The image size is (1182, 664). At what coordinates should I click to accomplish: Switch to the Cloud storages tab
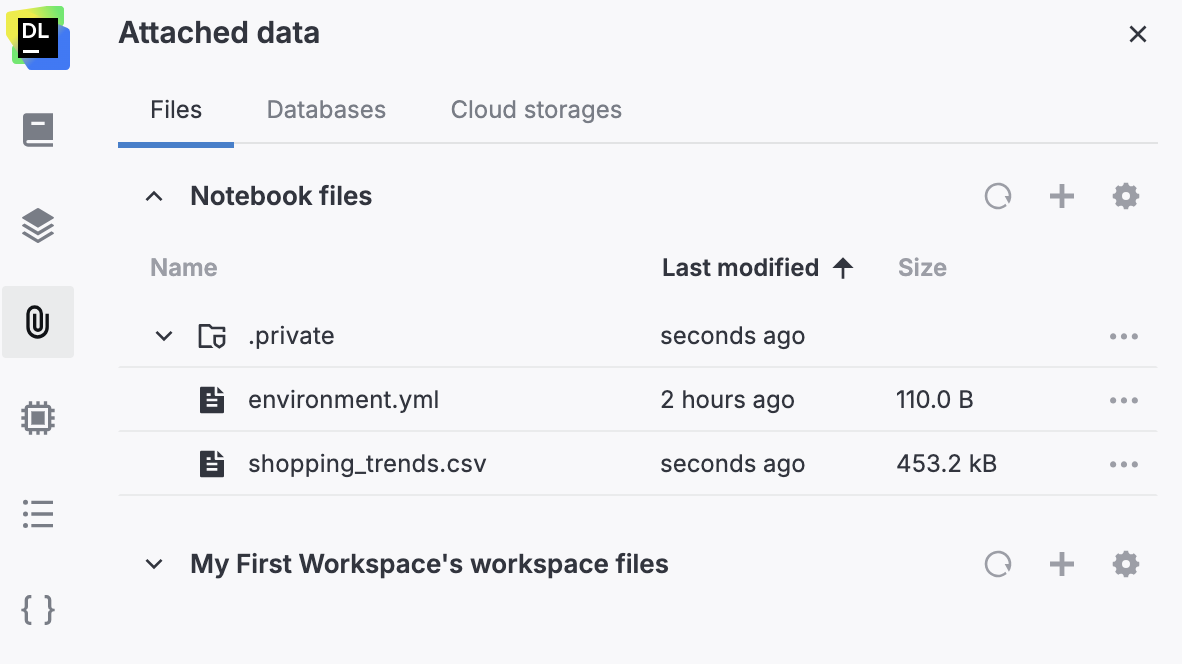[536, 110]
